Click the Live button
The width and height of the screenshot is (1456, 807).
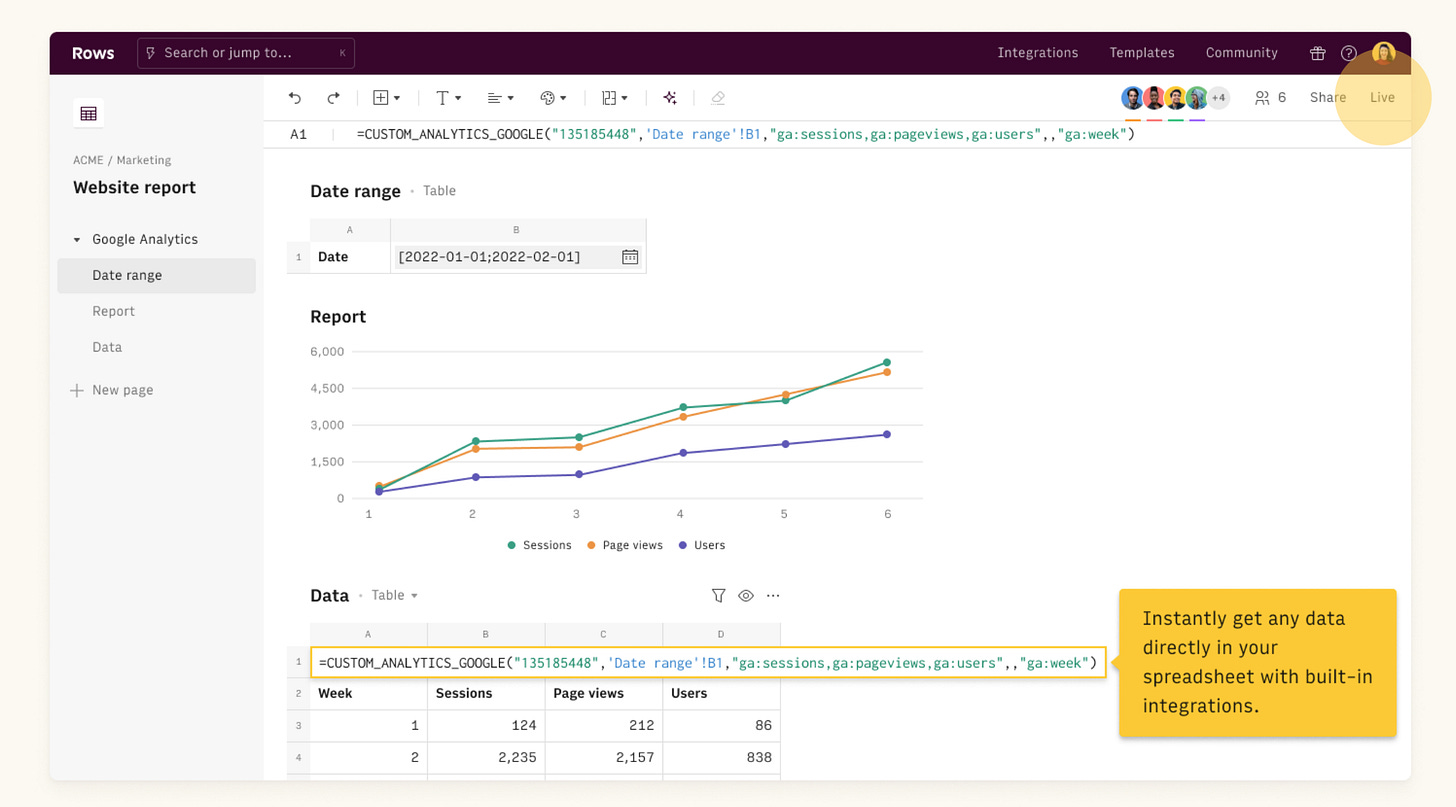(x=1382, y=98)
